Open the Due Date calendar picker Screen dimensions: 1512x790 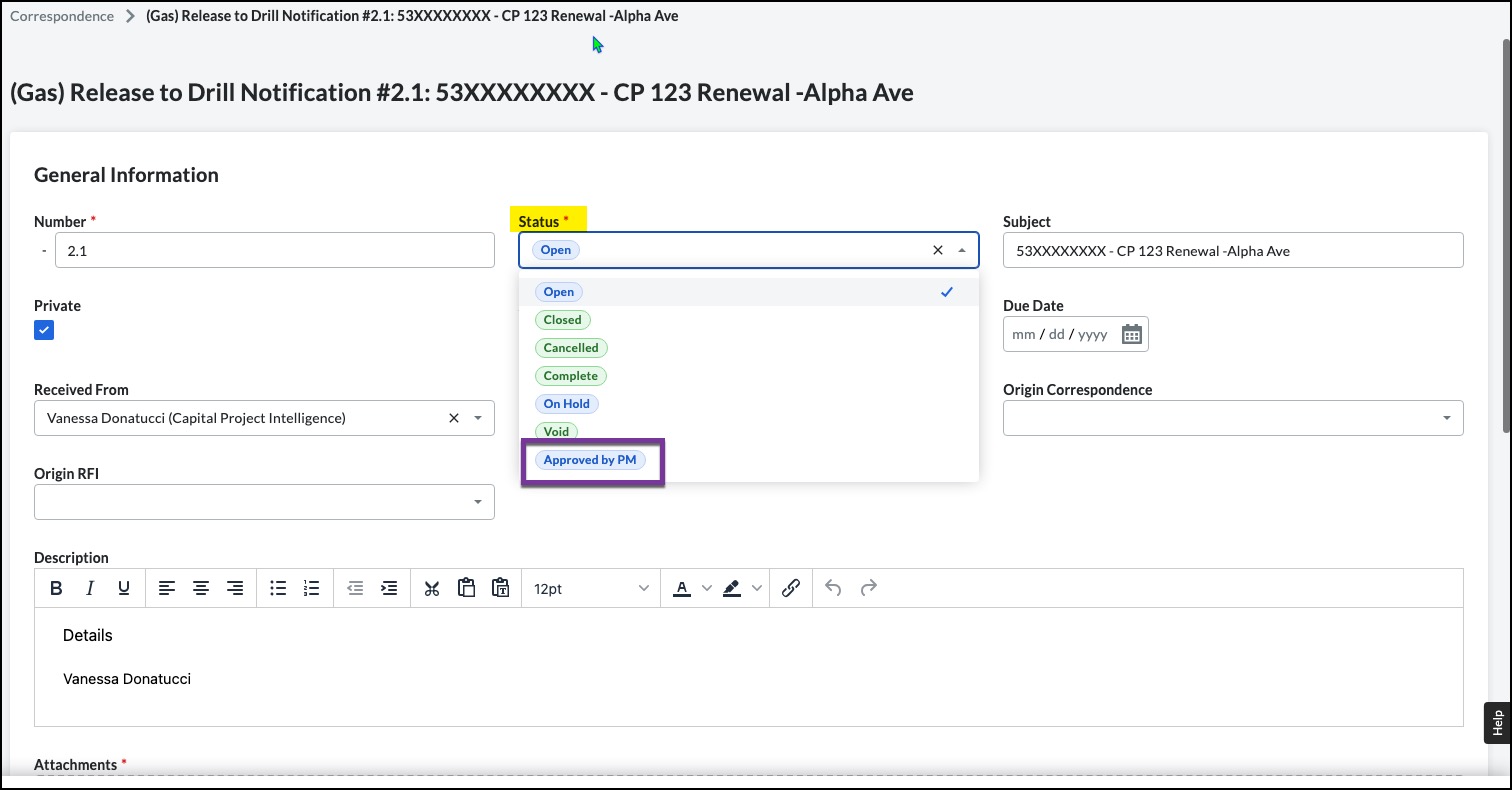[1131, 334]
